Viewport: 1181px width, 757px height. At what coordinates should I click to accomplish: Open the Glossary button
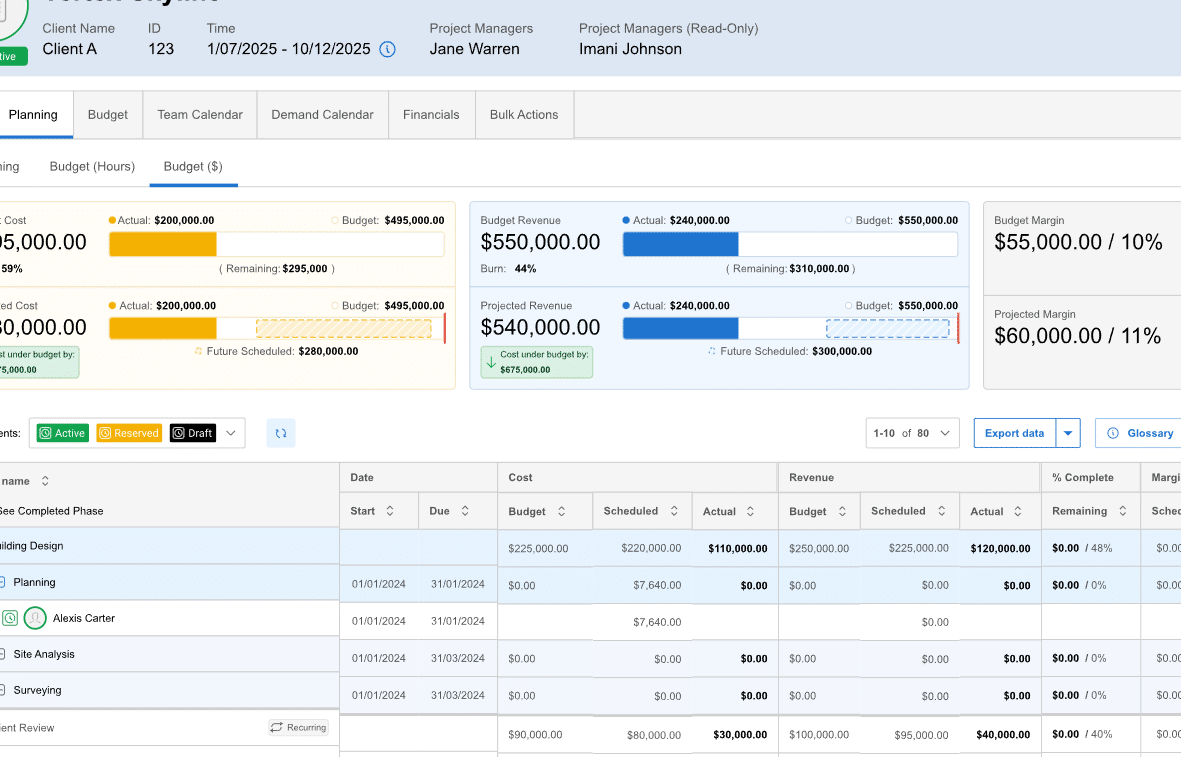pyautogui.click(x=1140, y=433)
